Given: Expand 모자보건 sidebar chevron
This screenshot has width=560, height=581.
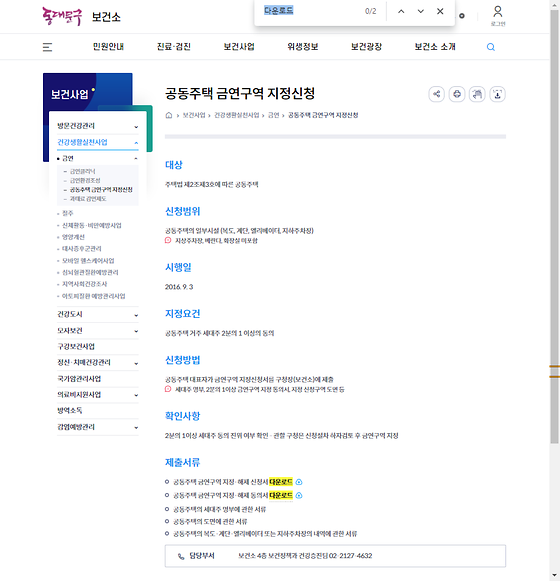Looking at the screenshot, I should click(136, 331).
